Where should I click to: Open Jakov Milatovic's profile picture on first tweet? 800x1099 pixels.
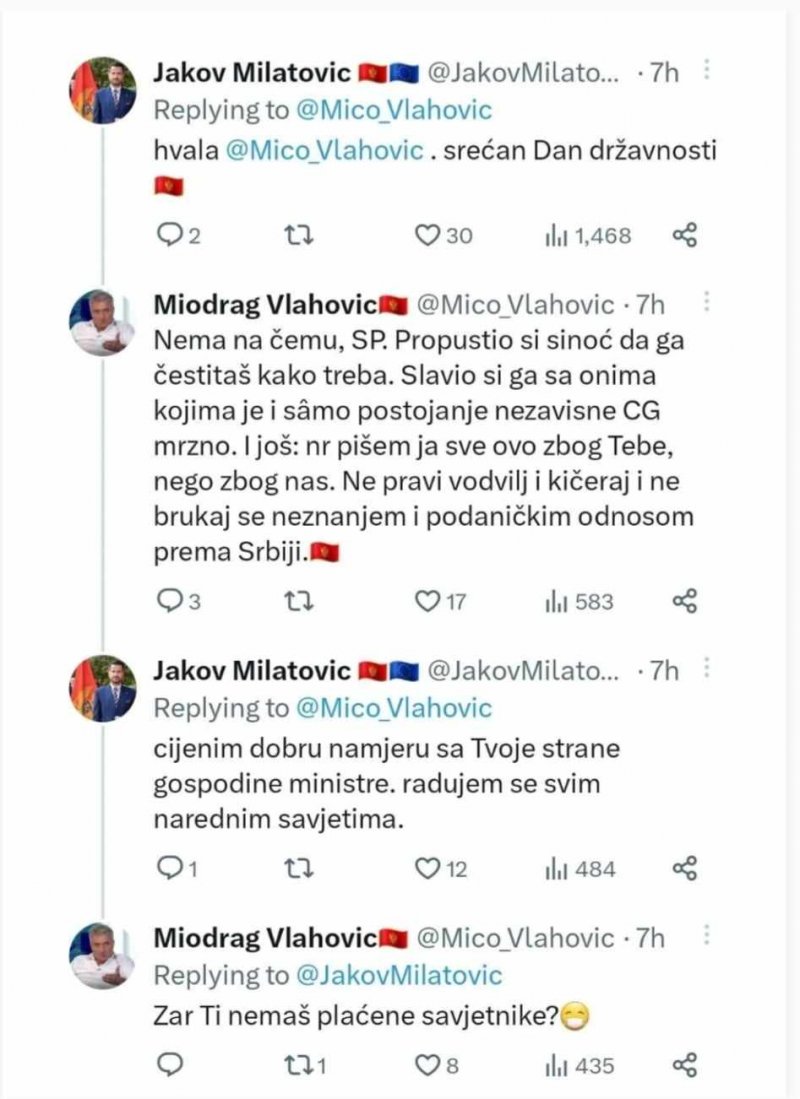coord(102,90)
